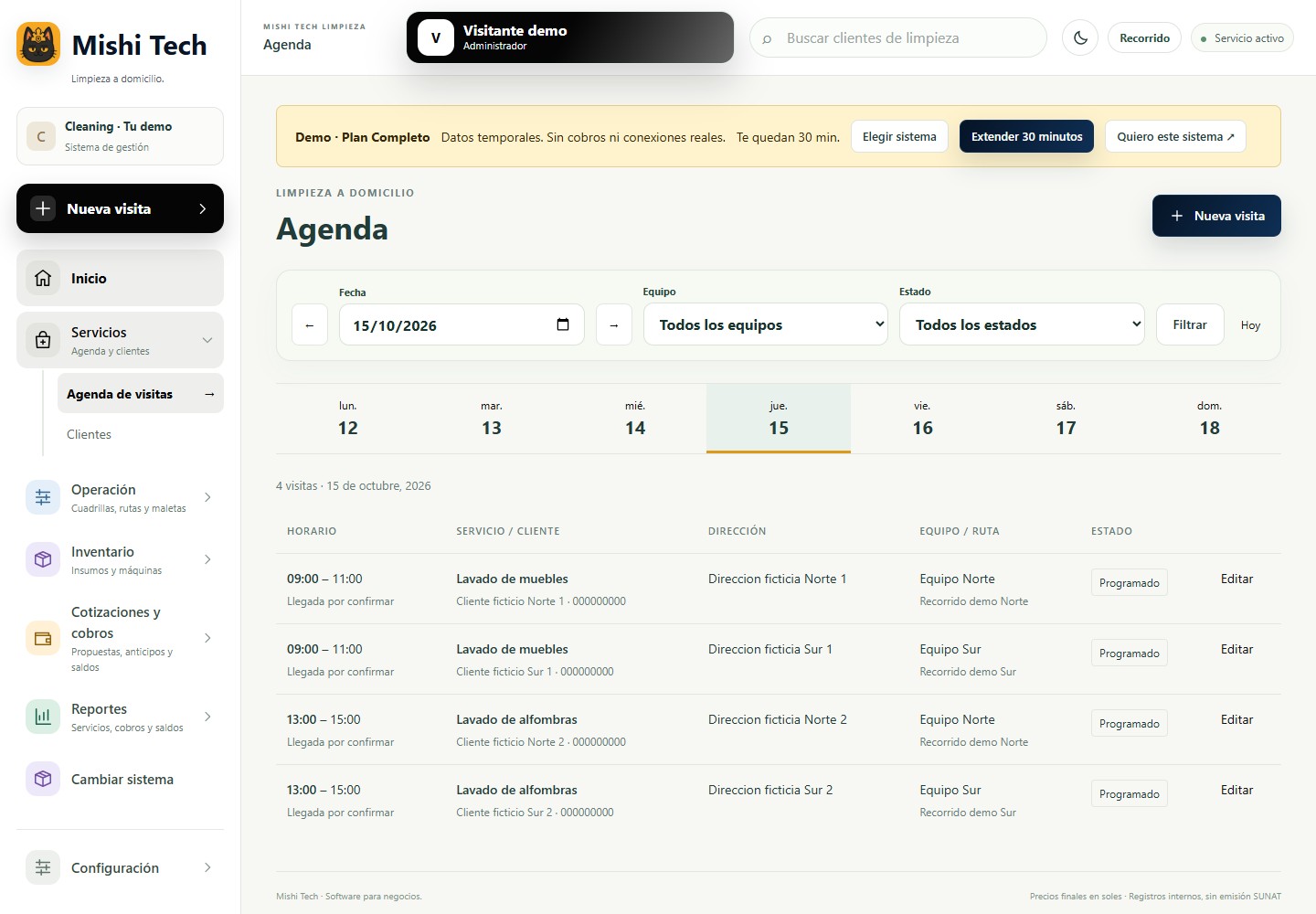Select the mié. 14 day tab
The height and width of the screenshot is (914, 1316).
(x=635, y=419)
